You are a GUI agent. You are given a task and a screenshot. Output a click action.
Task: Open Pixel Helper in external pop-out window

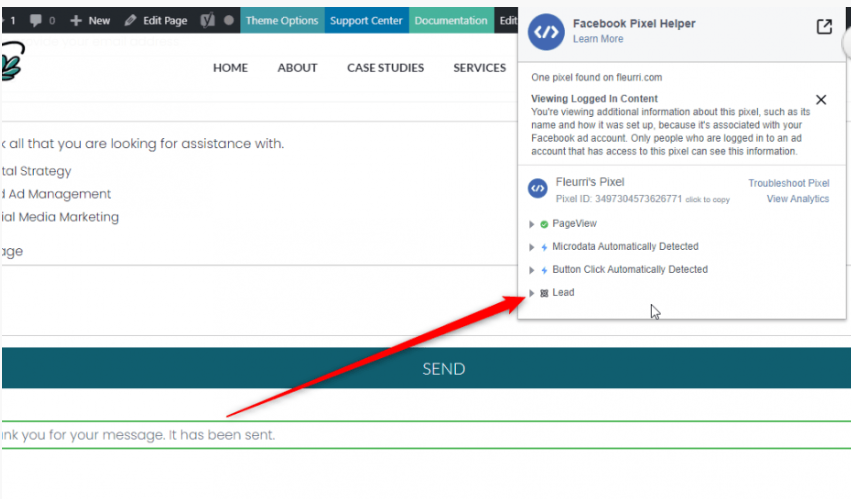coord(824,27)
